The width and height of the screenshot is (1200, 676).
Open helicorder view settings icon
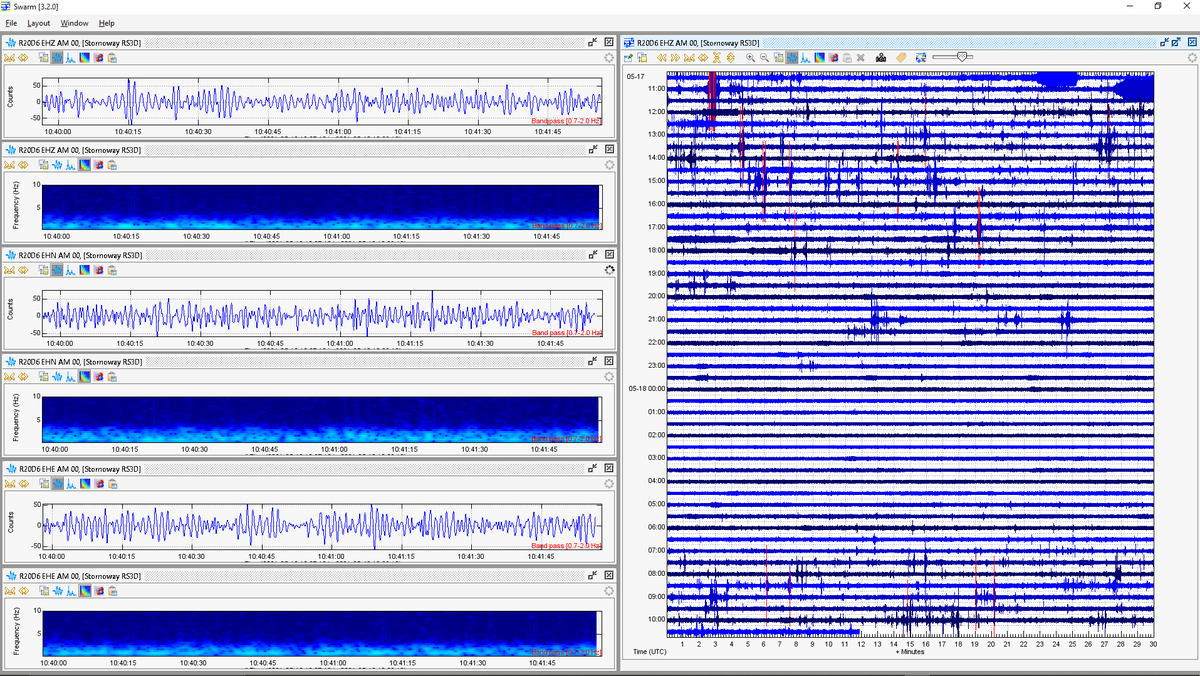point(642,58)
